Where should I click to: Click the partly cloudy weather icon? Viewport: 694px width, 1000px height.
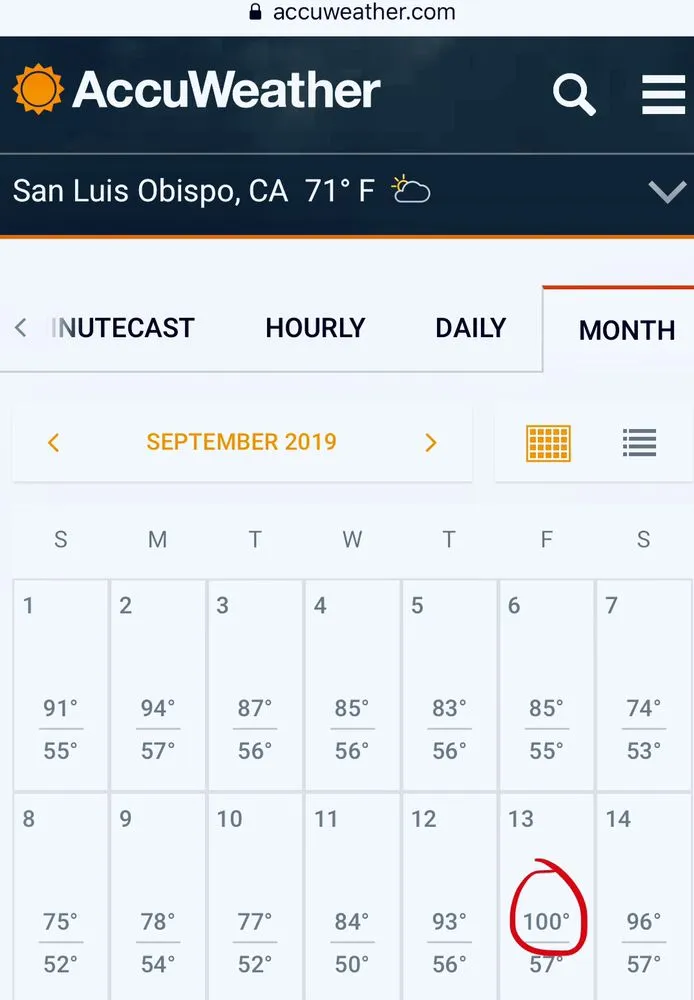point(411,189)
